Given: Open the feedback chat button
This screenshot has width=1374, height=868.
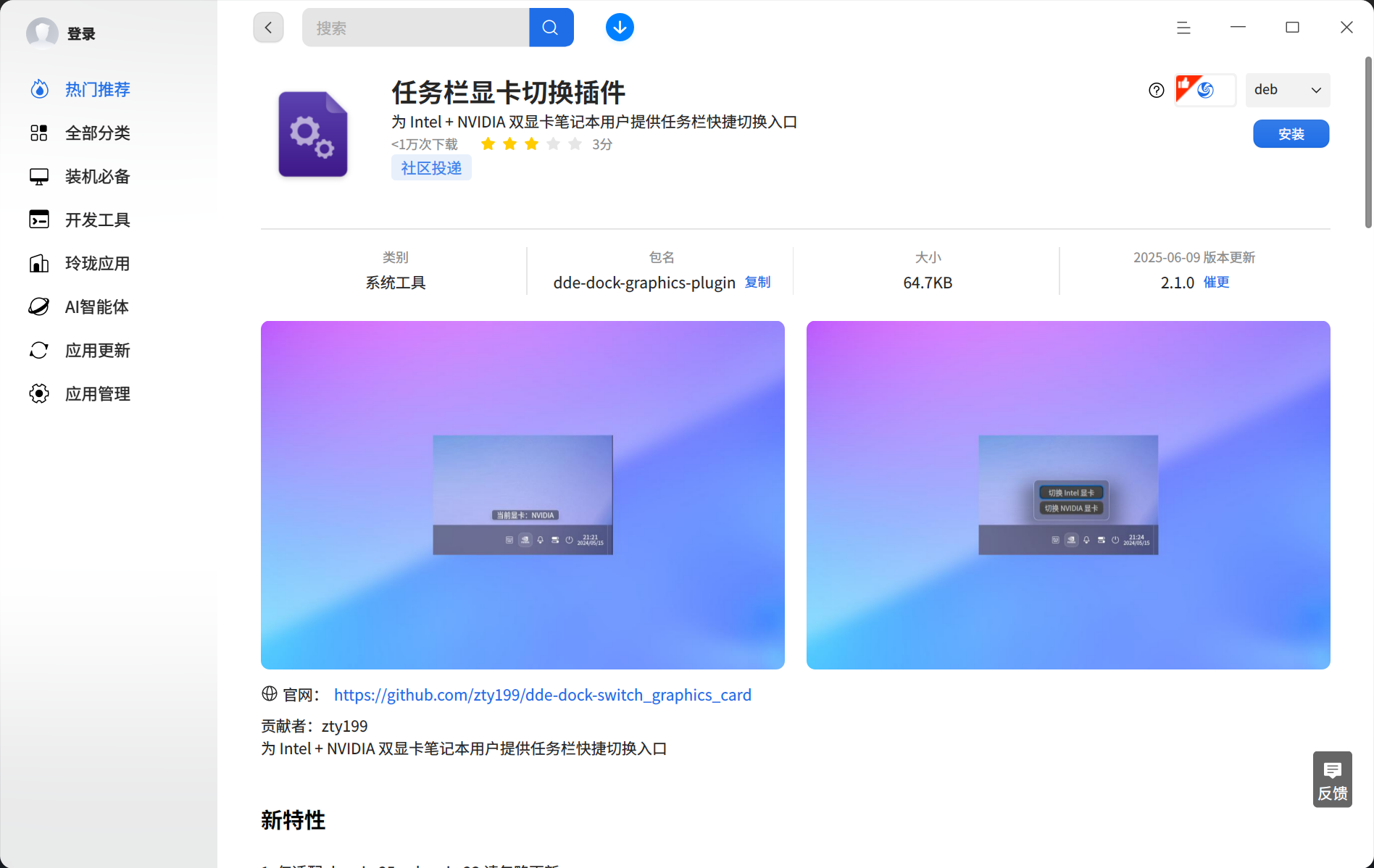Looking at the screenshot, I should point(1333,780).
